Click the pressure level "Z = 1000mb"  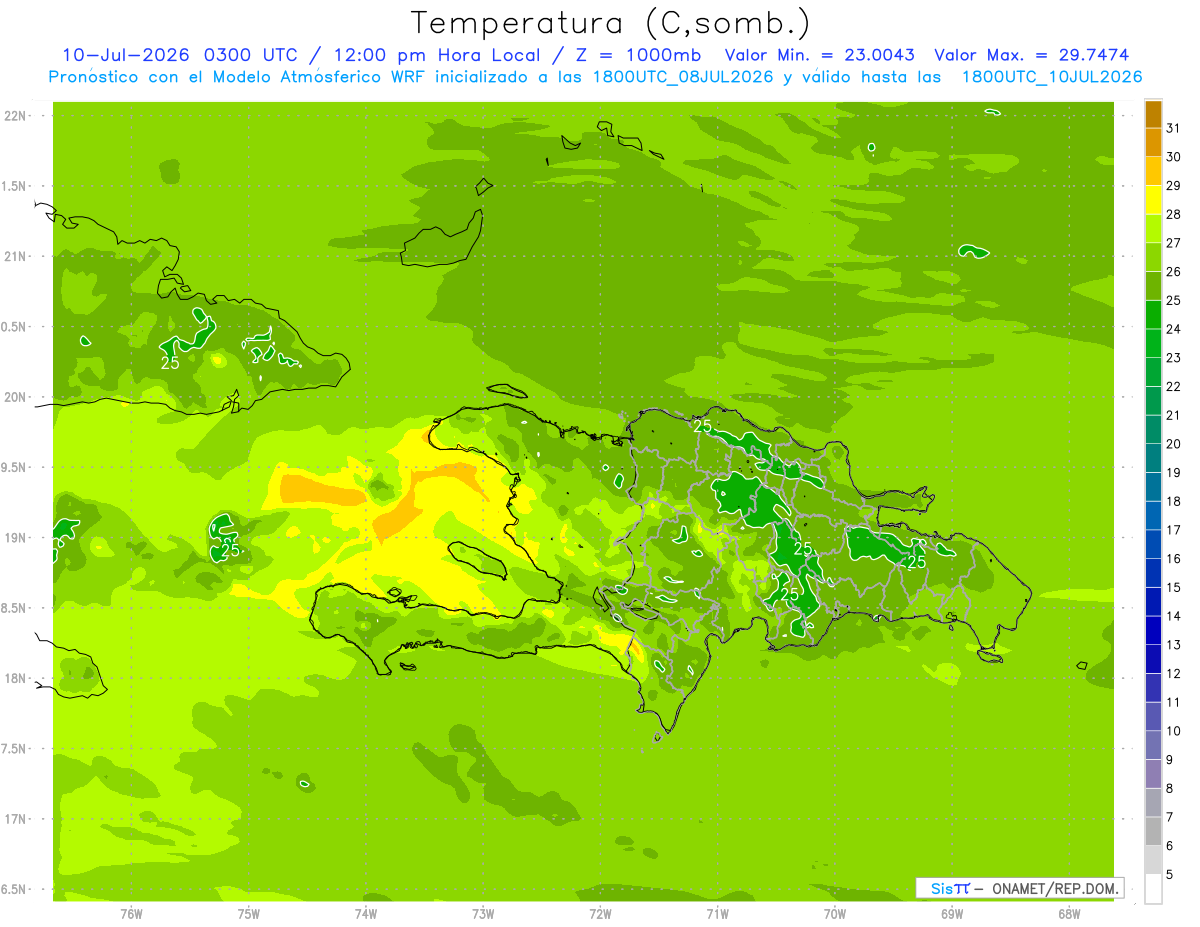636,55
